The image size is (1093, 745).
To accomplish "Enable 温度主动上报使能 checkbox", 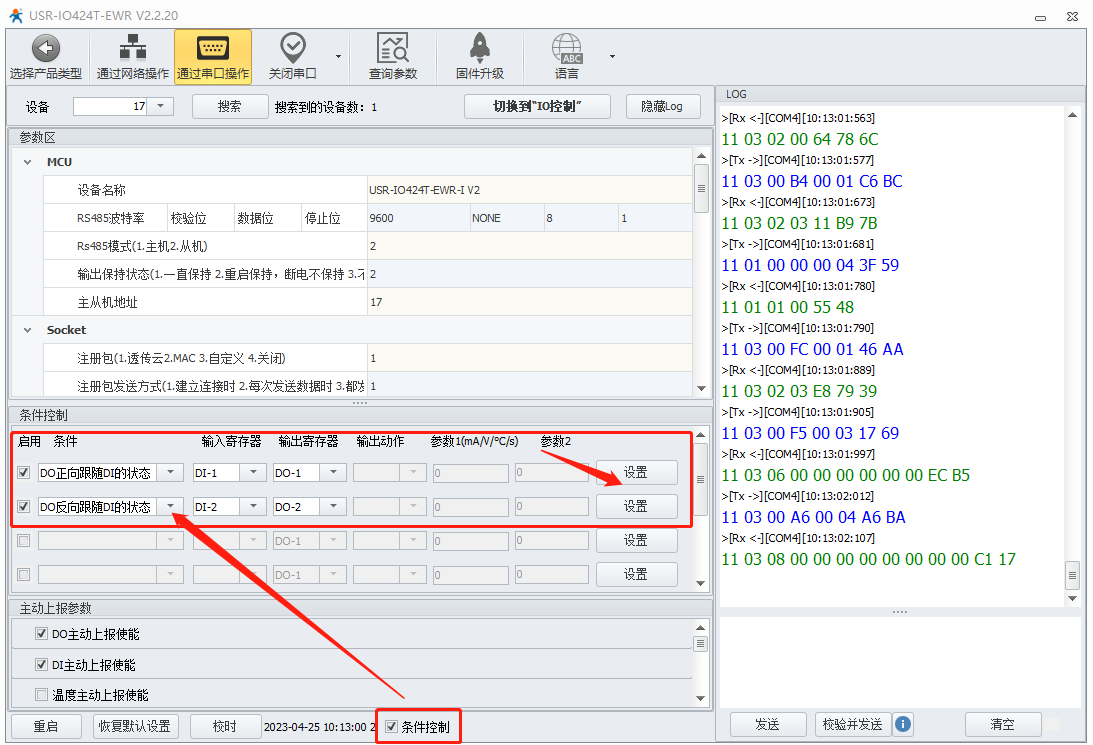I will point(41,694).
